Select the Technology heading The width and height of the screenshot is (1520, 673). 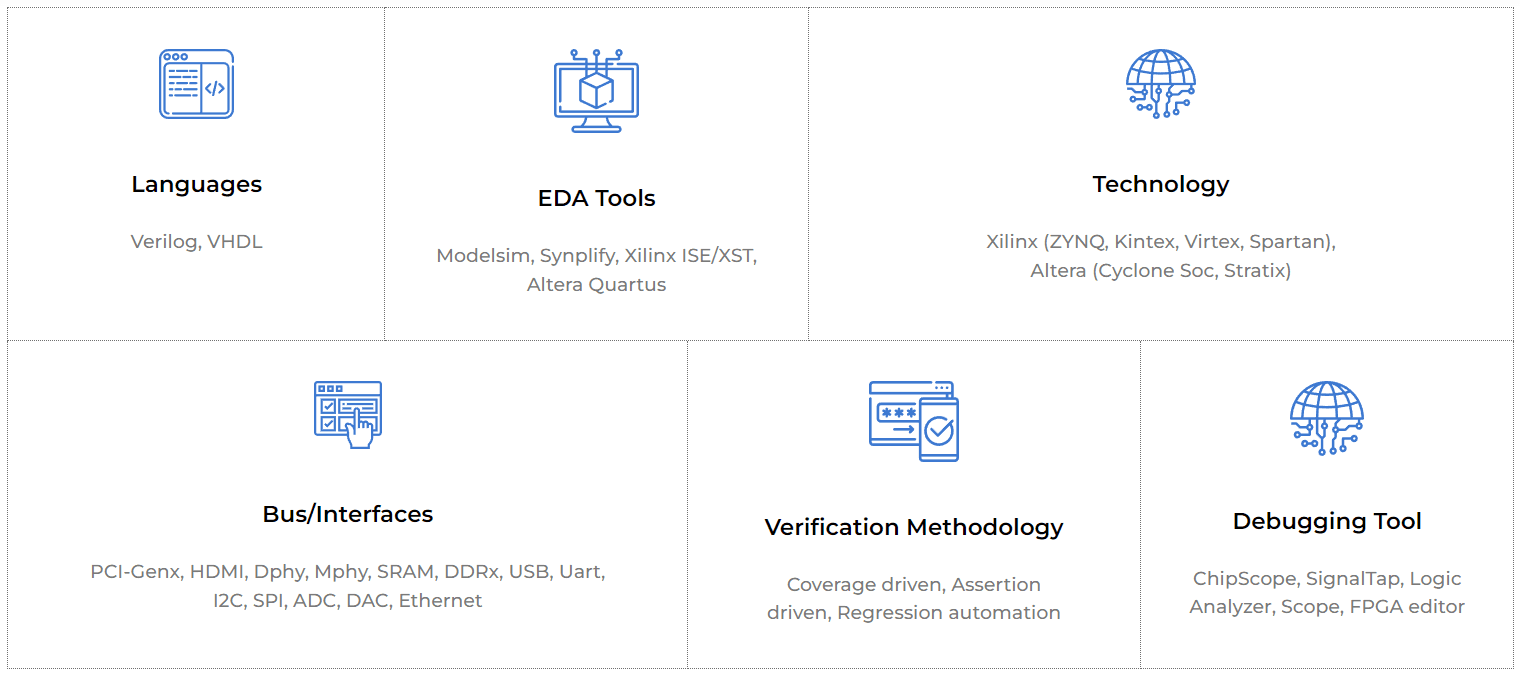coord(1161,184)
